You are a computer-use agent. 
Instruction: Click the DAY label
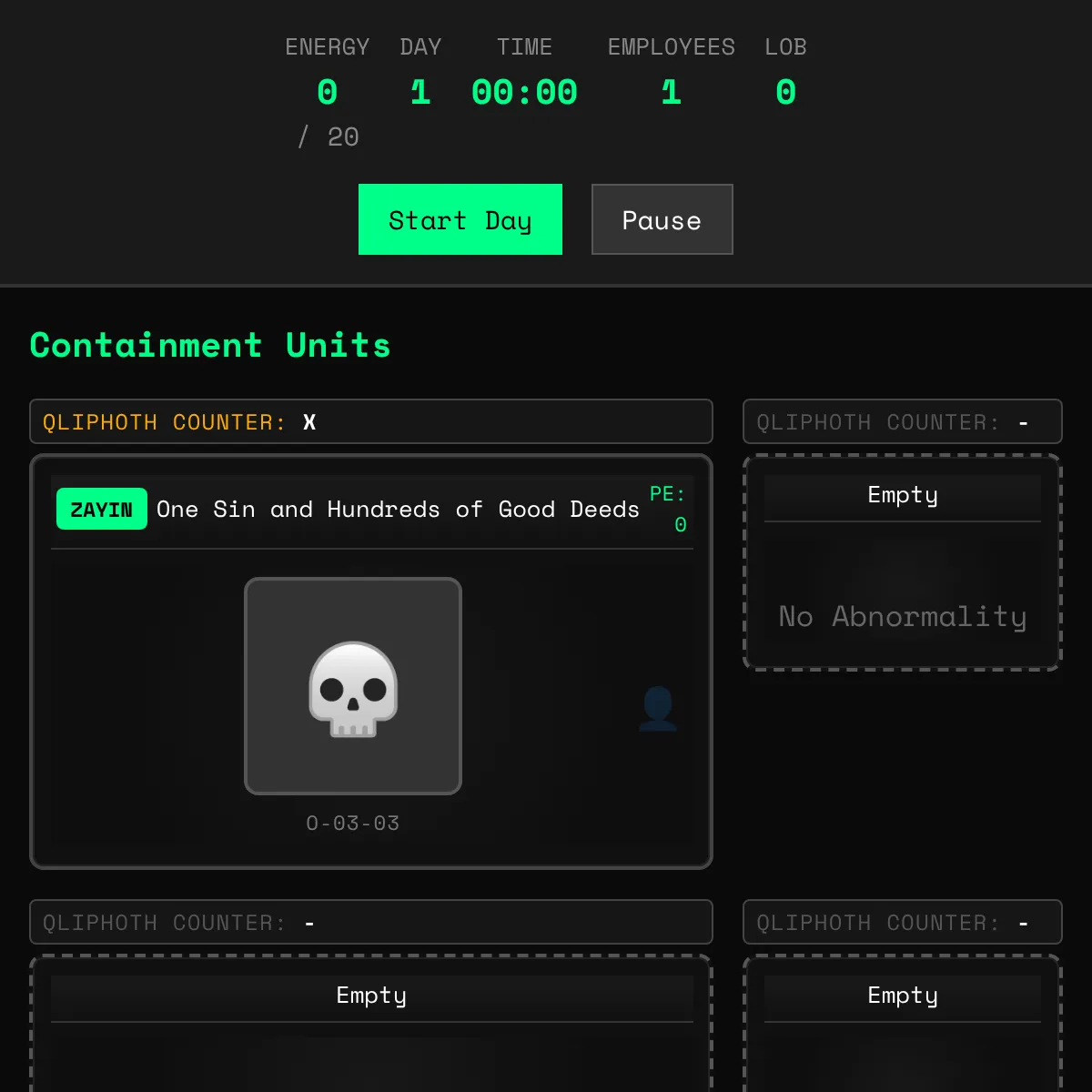coord(420,47)
